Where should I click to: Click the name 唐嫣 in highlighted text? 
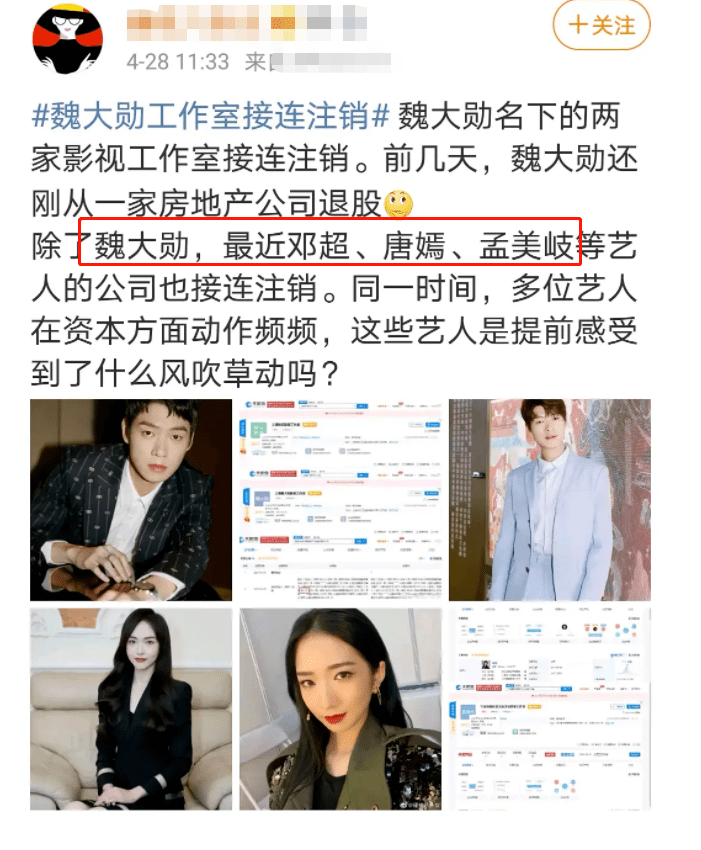(414, 247)
